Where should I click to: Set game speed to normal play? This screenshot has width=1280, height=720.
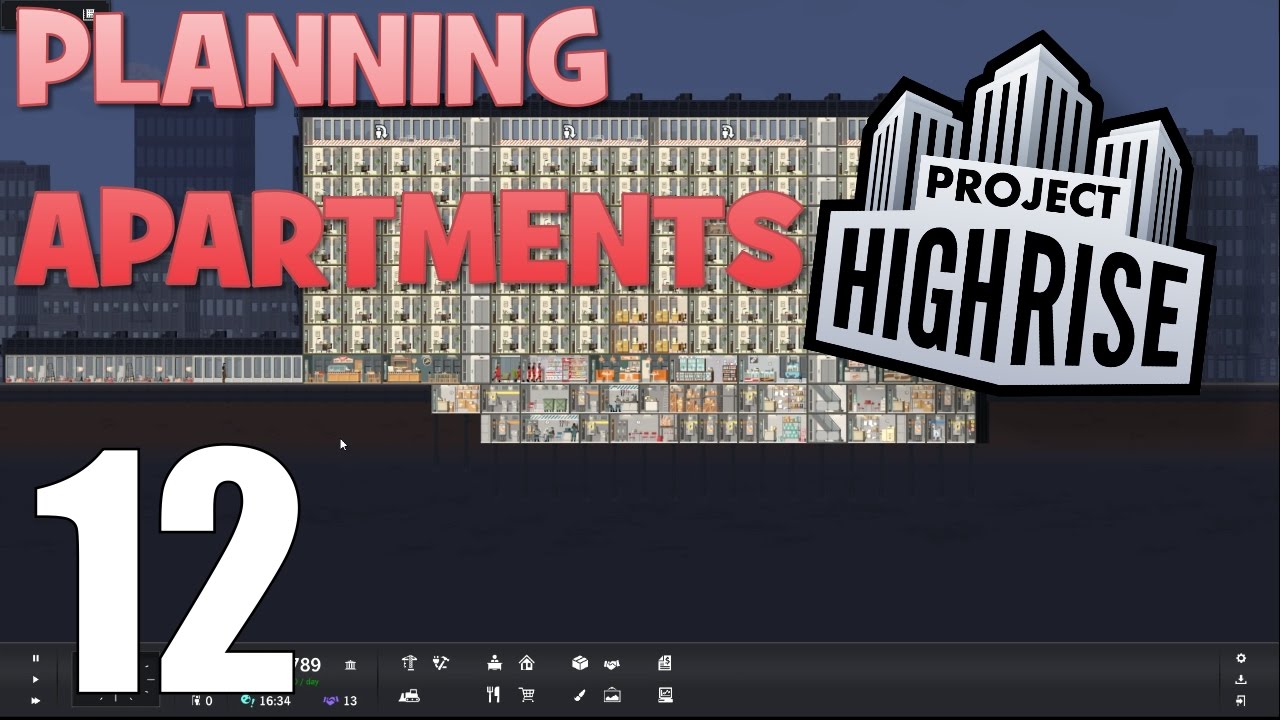tap(35, 680)
